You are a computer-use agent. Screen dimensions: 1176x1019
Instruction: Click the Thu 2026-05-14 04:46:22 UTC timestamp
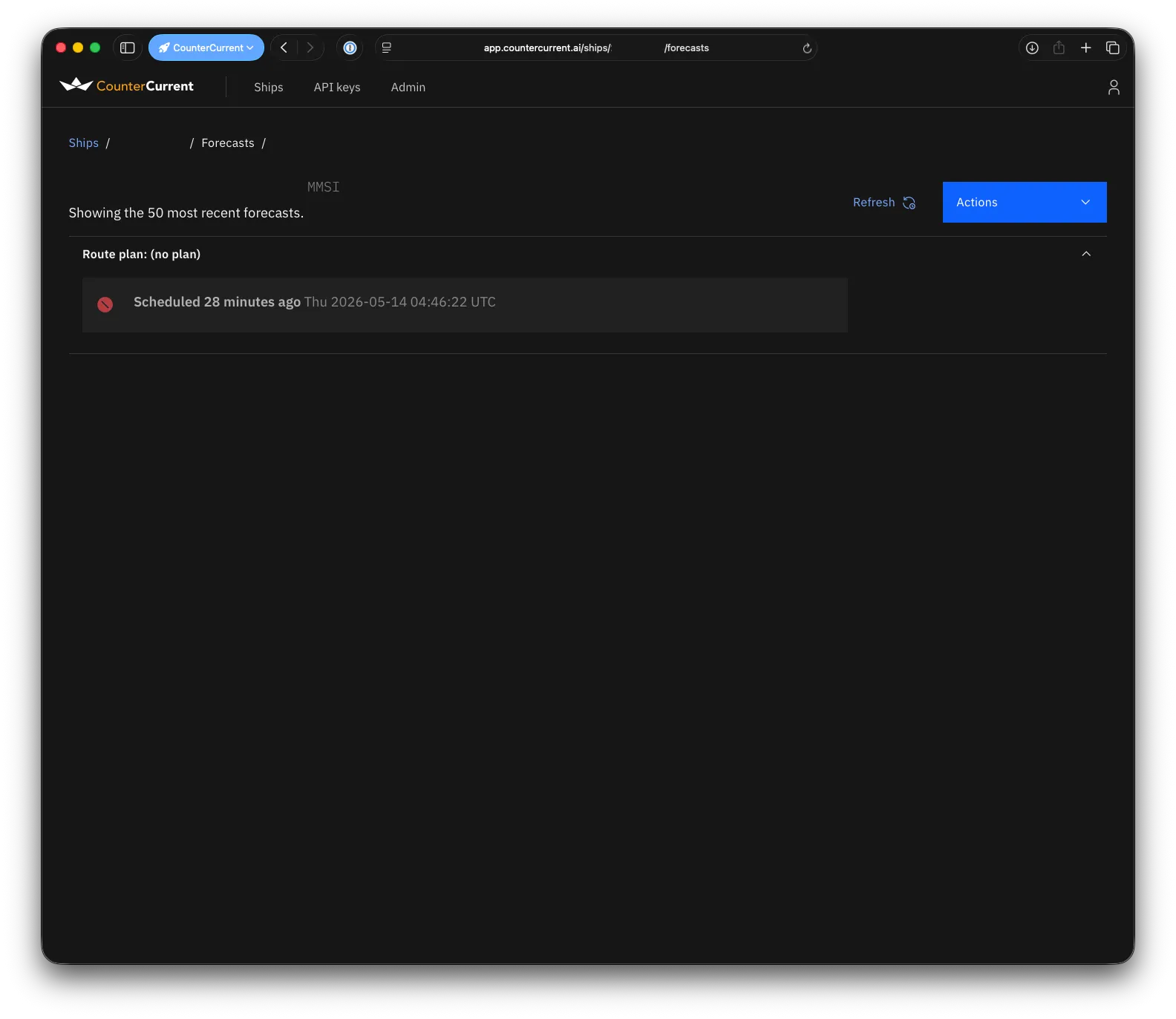point(400,302)
